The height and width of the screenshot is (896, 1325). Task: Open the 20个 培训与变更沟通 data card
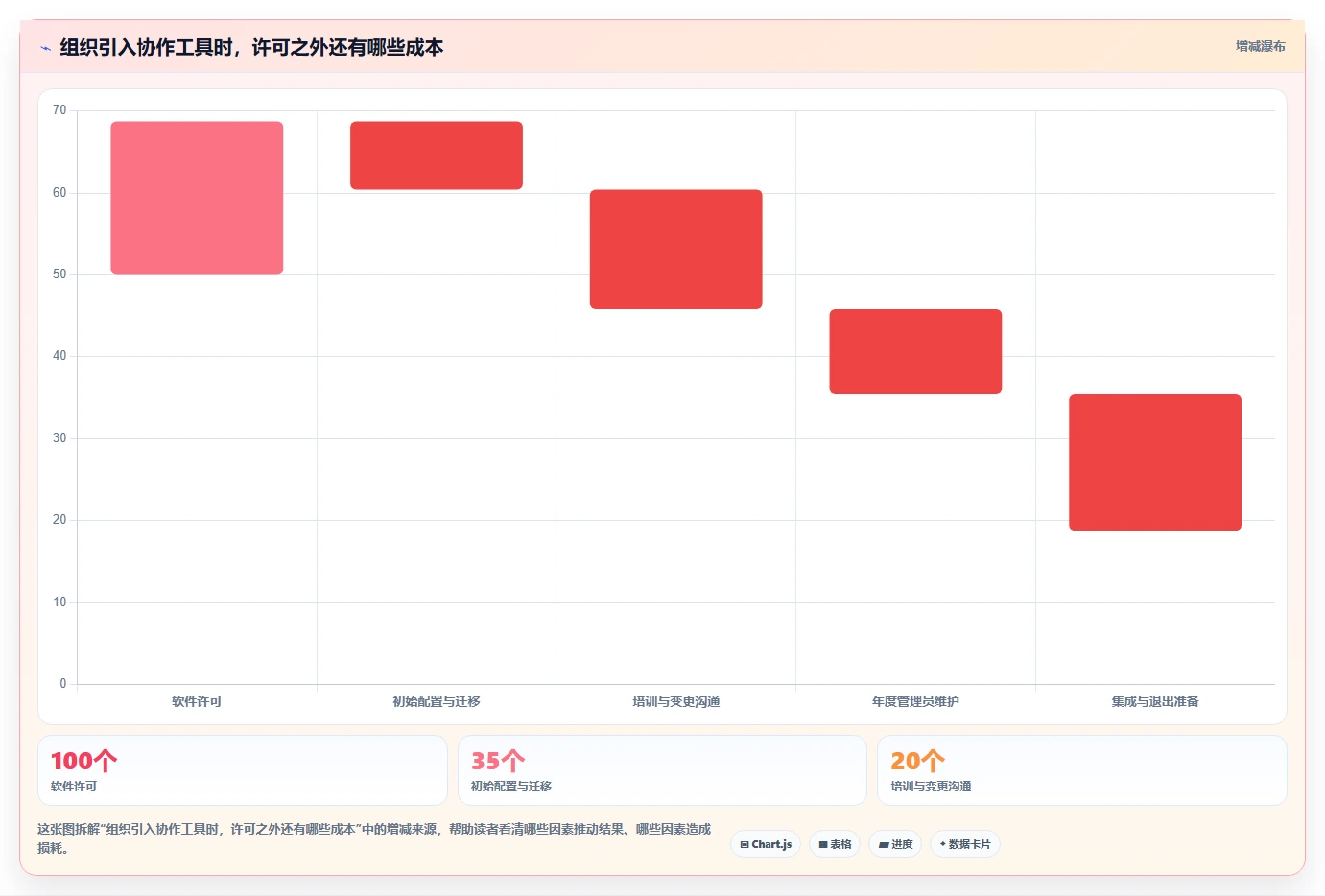1082,770
